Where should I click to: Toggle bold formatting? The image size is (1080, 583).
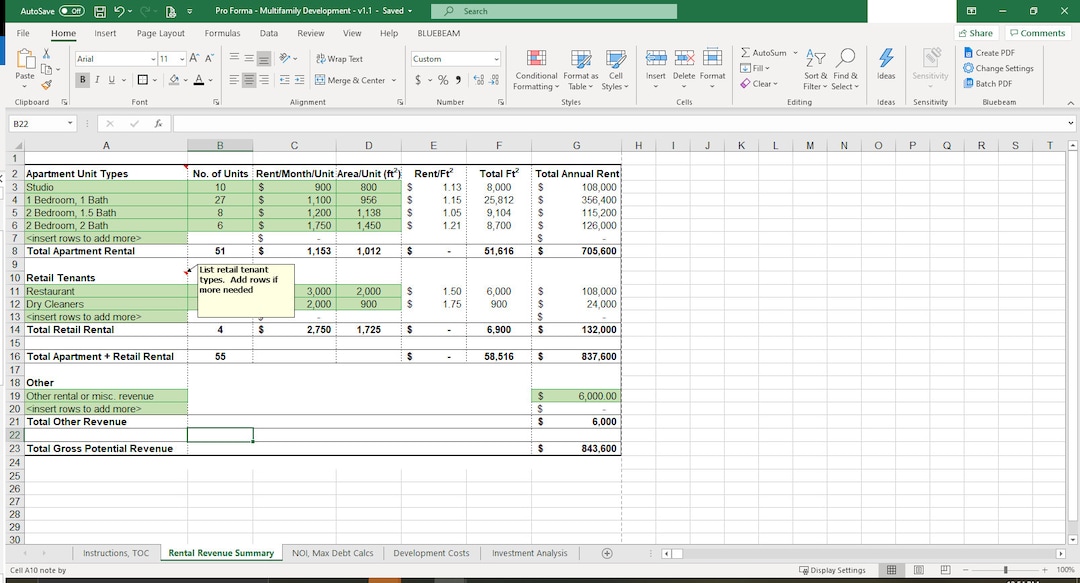point(83,80)
